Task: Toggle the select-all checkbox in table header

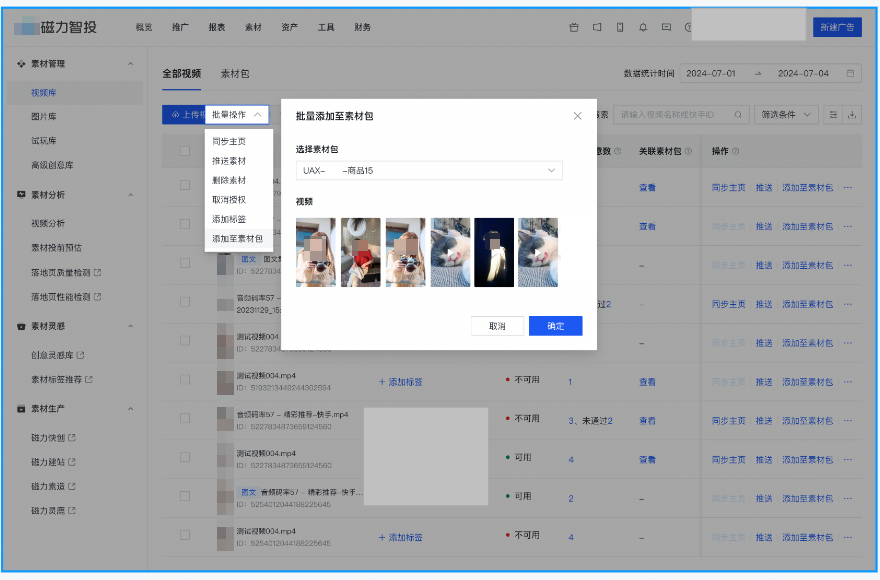Action: (185, 152)
